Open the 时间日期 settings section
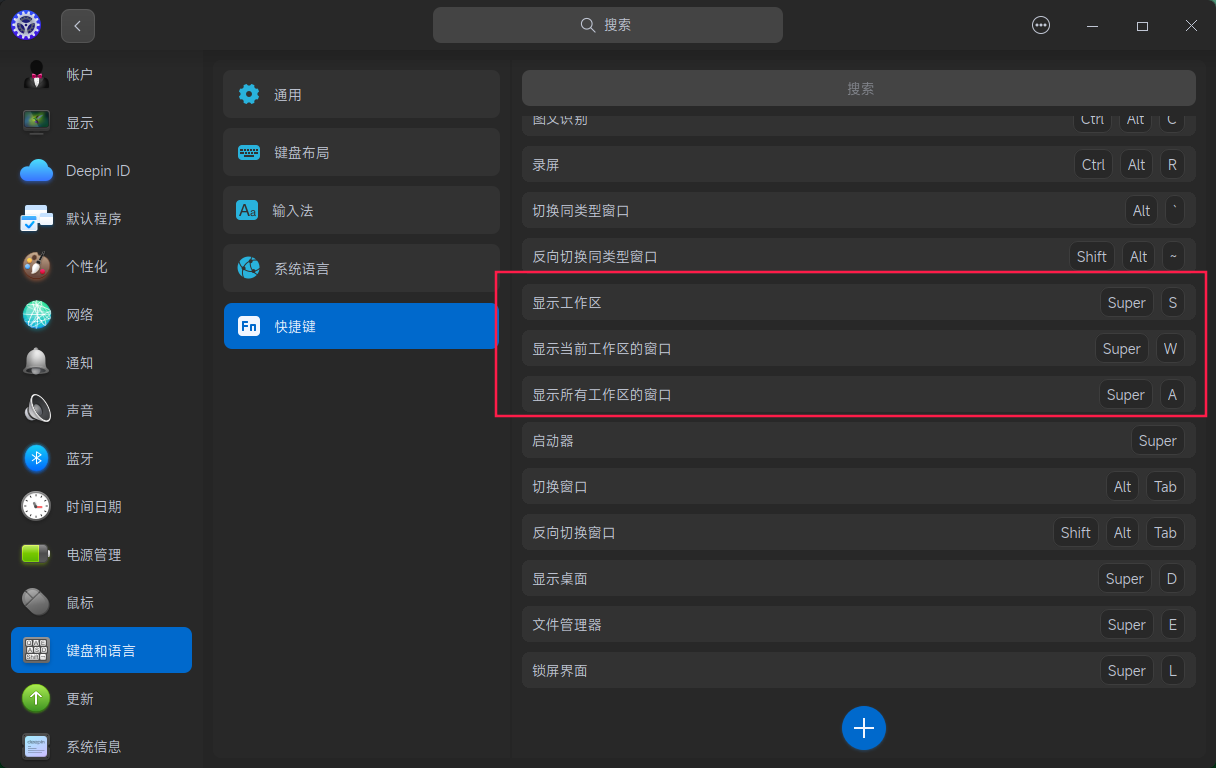 (100, 506)
